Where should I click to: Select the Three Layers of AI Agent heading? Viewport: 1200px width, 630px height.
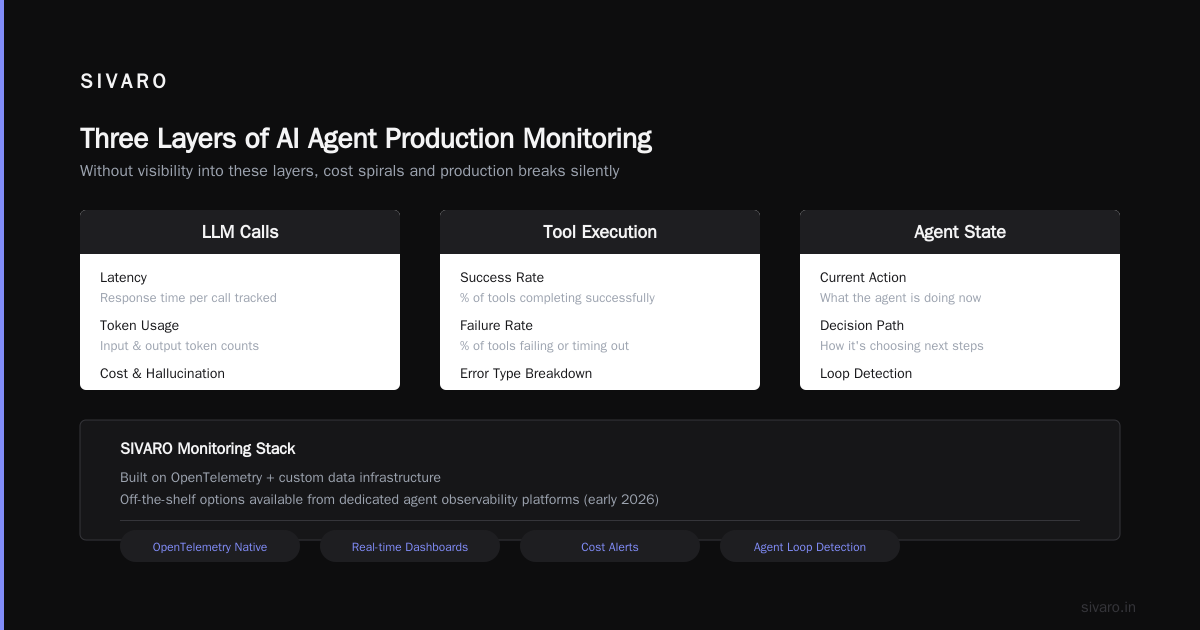(366, 138)
